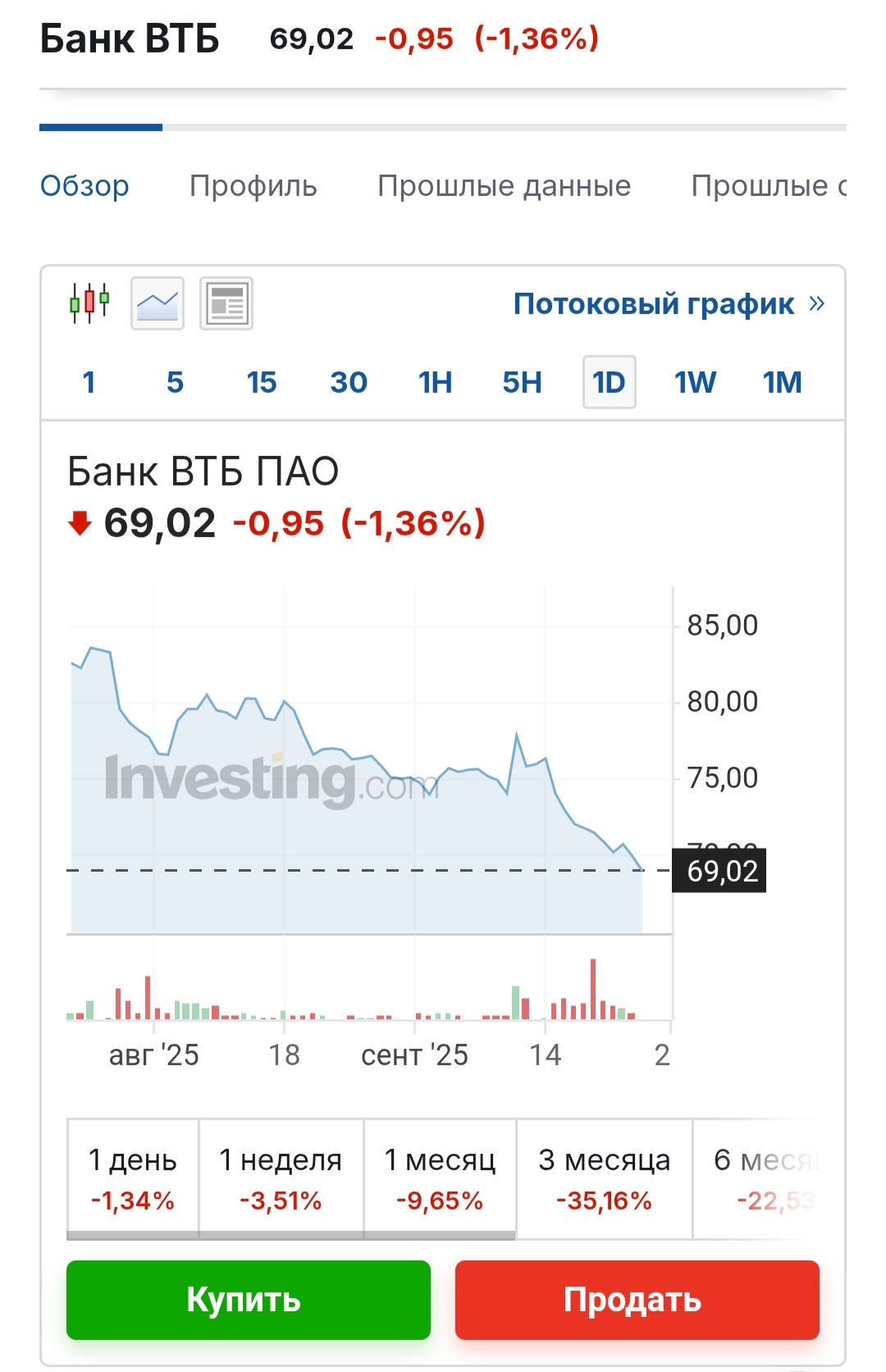Viewport: 886px width, 1372px height.
Task: Switch to the 1D interval
Action: (x=609, y=382)
